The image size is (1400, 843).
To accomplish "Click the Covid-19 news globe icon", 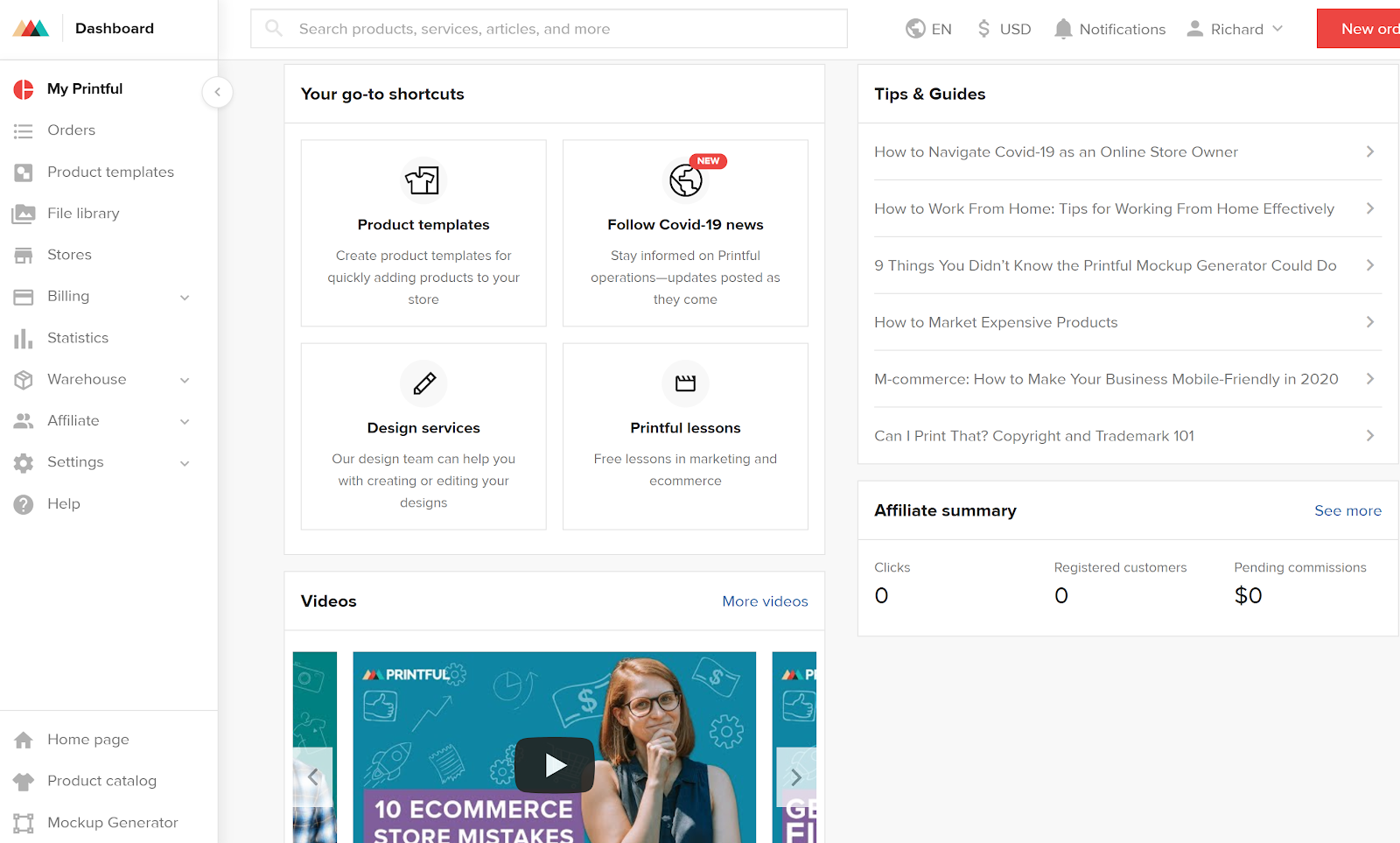I will click(x=685, y=180).
